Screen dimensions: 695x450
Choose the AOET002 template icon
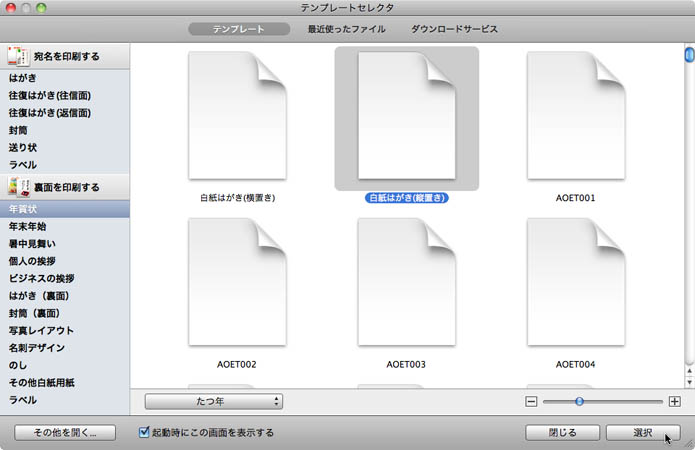pyautogui.click(x=237, y=283)
